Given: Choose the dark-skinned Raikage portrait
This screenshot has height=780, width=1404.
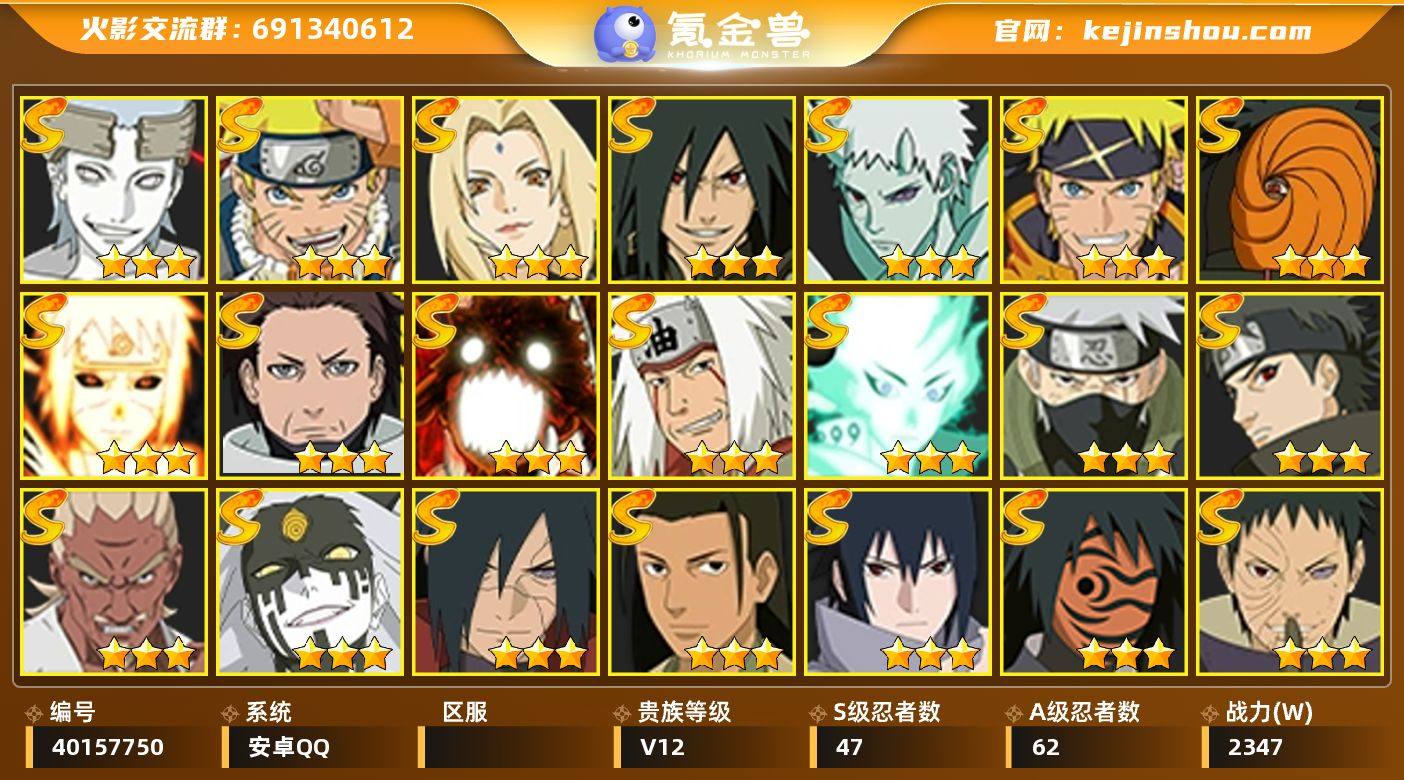Looking at the screenshot, I should tap(114, 581).
